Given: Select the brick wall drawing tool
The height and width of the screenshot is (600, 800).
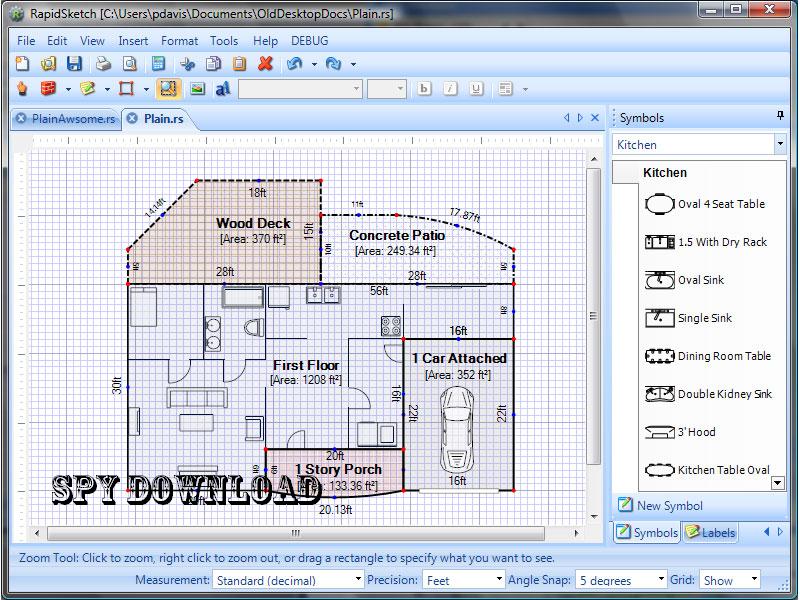Looking at the screenshot, I should coord(48,89).
